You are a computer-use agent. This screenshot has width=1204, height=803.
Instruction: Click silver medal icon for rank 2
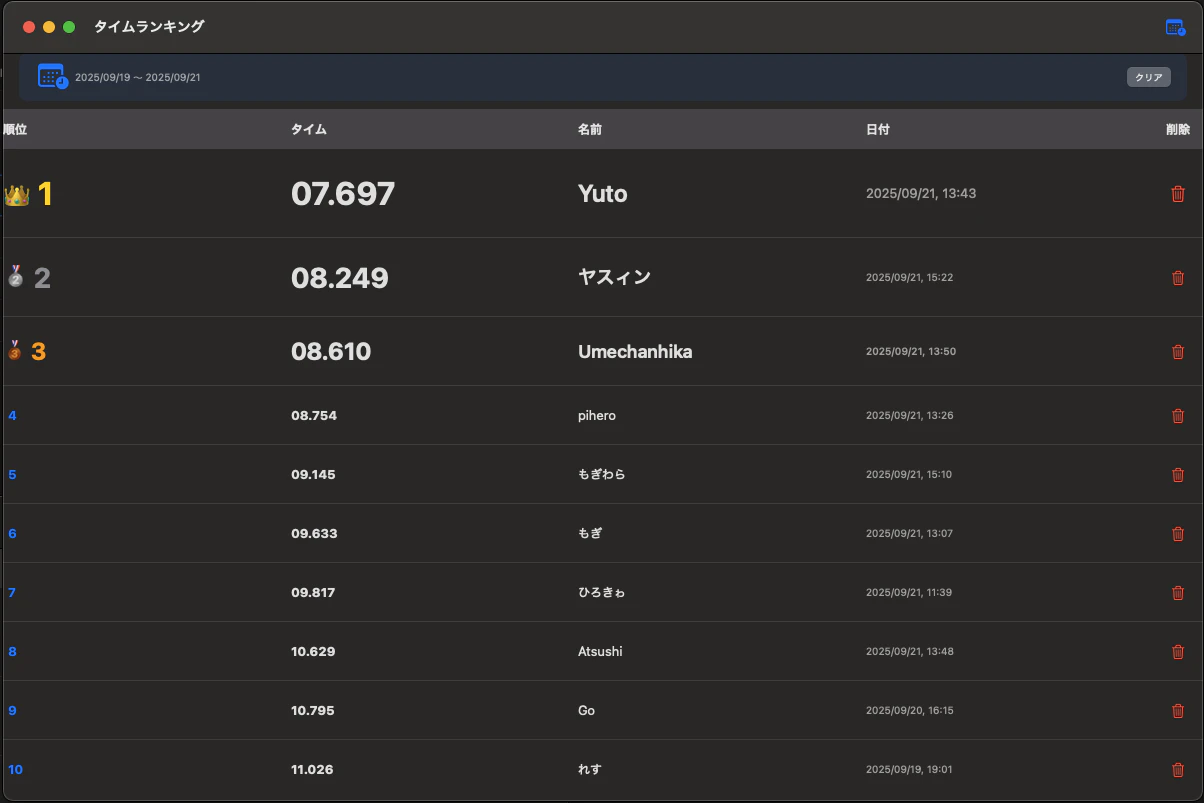pyautogui.click(x=15, y=277)
